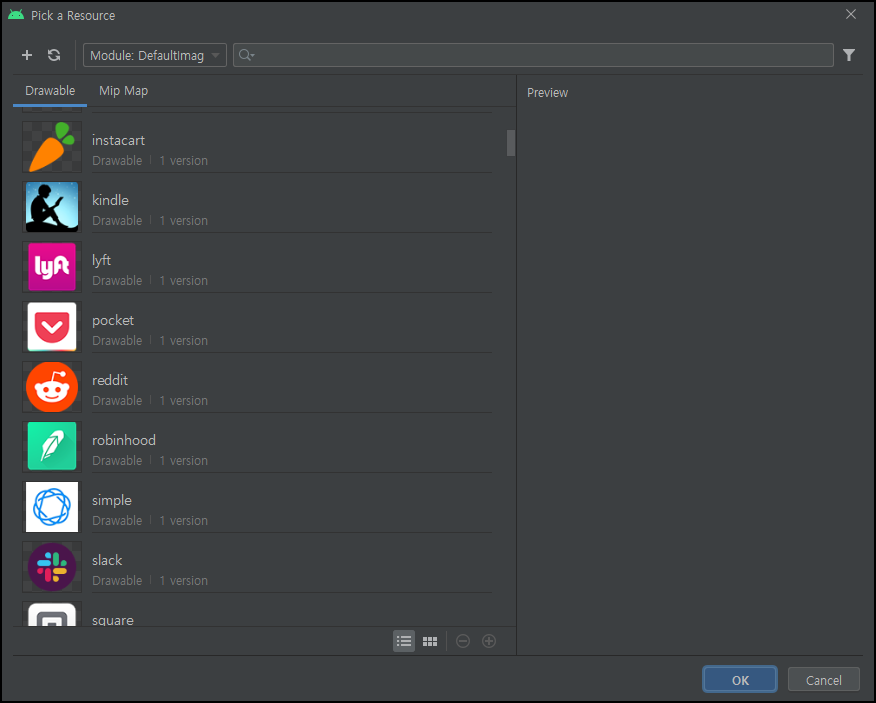Click the simple resource name
876x703 pixels.
pyautogui.click(x=112, y=500)
